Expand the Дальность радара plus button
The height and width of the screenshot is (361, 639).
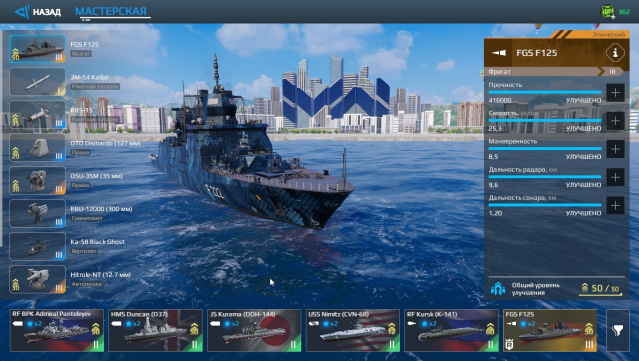point(615,177)
